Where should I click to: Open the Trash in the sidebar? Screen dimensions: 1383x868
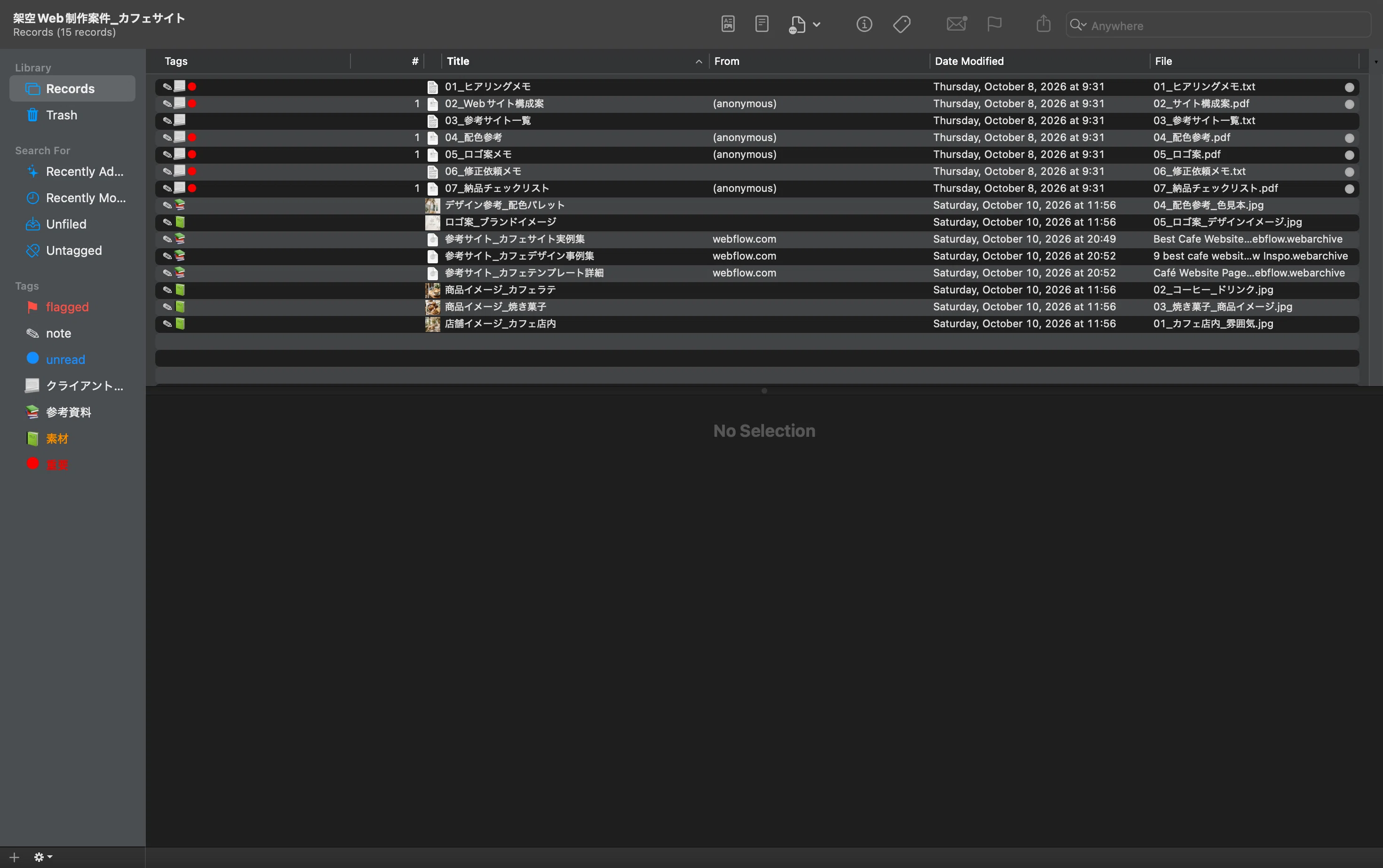pyautogui.click(x=72, y=115)
